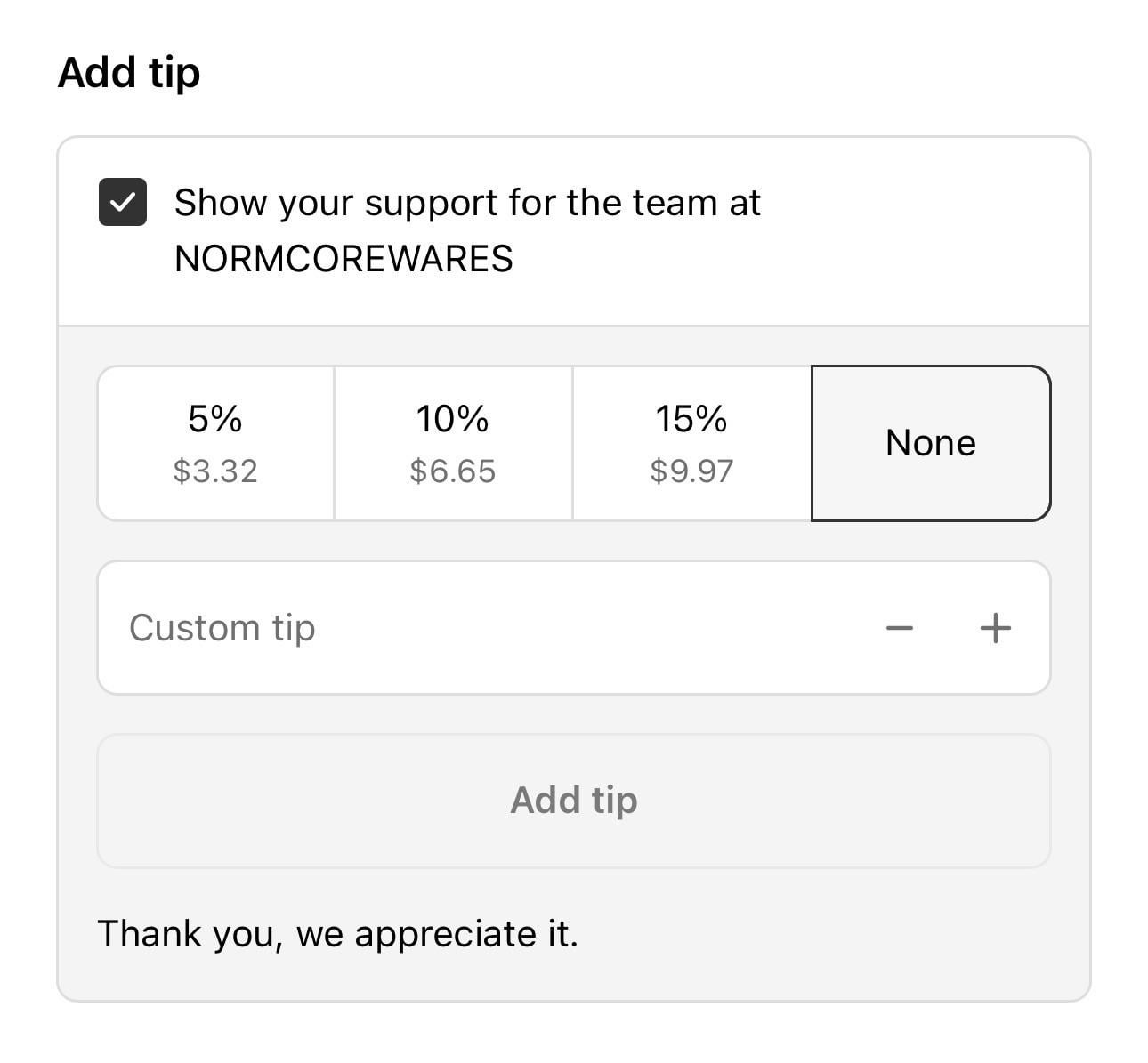Click the NORMCOREWARES store name
This screenshot has width=1148, height=1063.
coord(344,259)
